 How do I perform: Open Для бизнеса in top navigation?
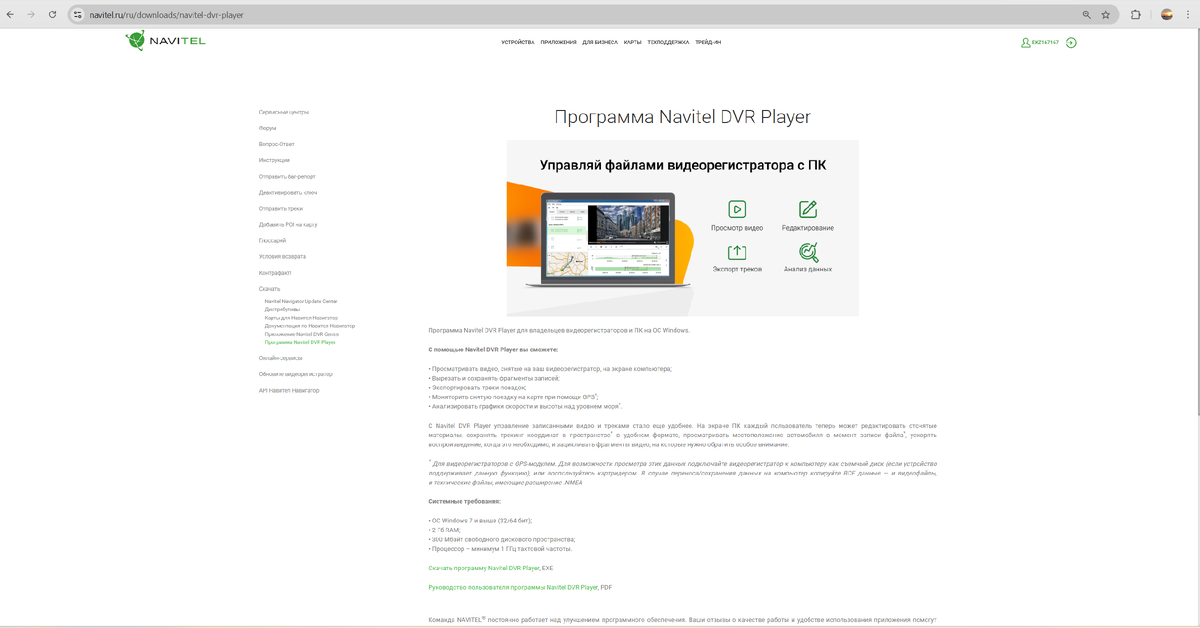point(600,43)
